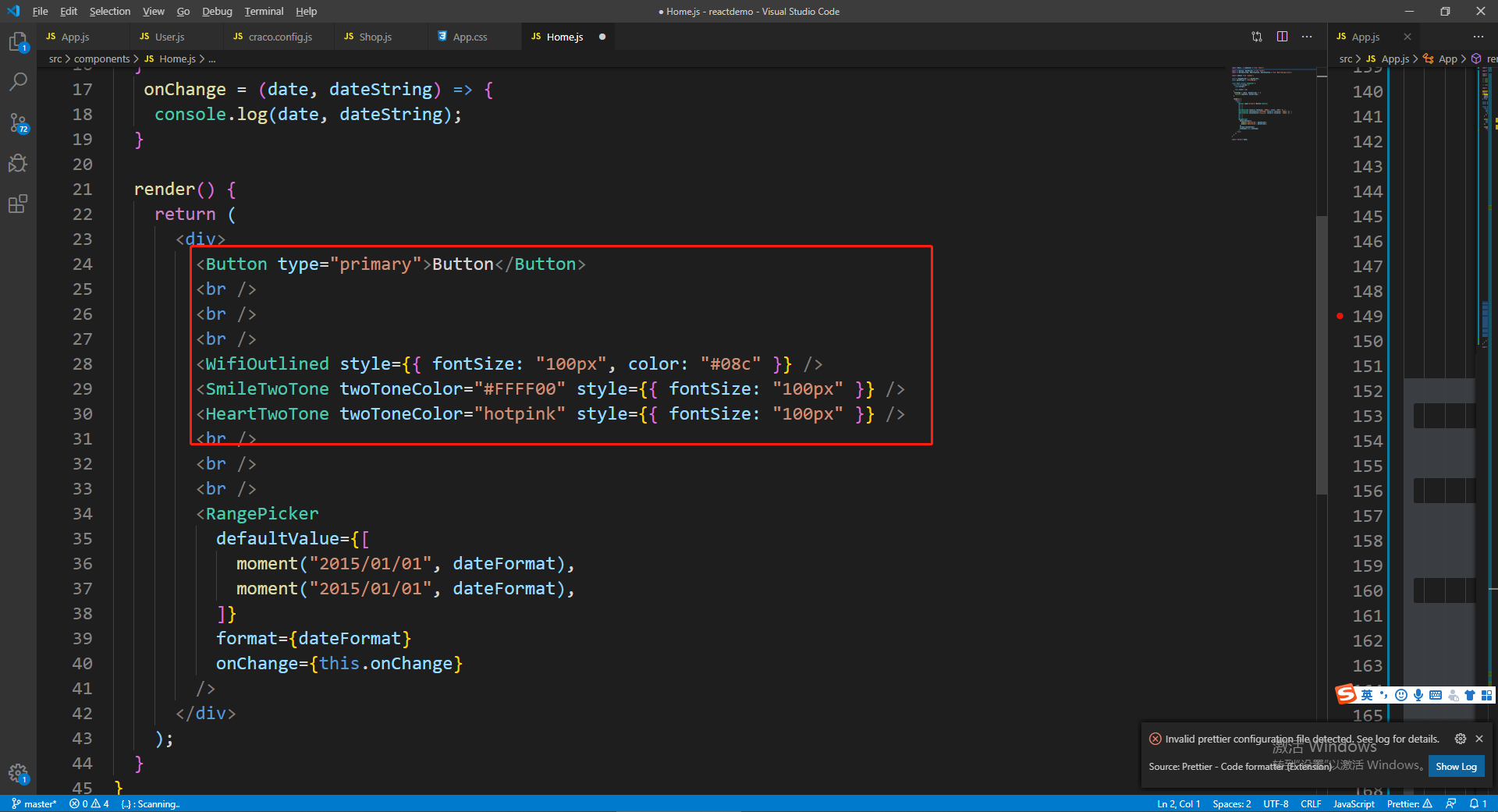Click the Split Editor Right icon
1498x812 pixels.
[x=1282, y=37]
